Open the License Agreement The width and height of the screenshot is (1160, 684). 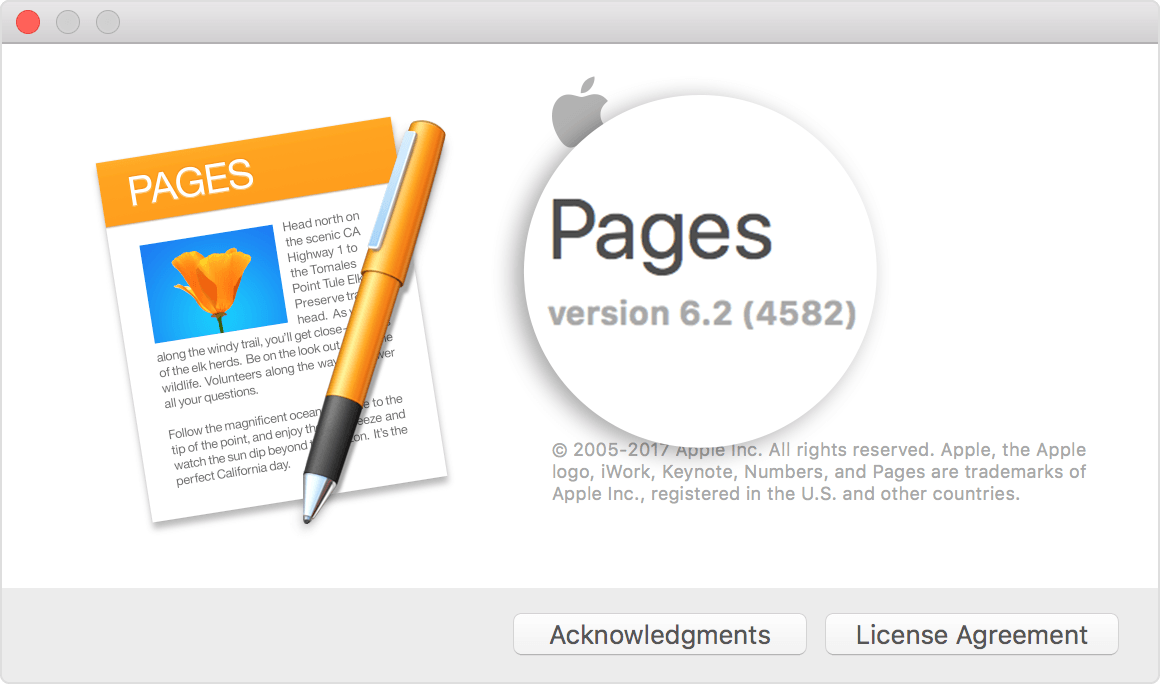[971, 634]
